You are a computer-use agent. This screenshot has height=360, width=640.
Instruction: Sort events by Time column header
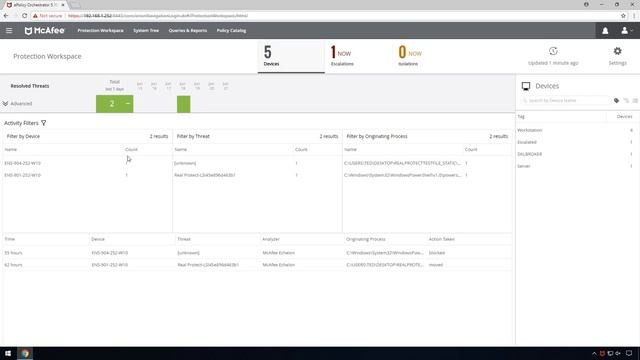[9, 239]
